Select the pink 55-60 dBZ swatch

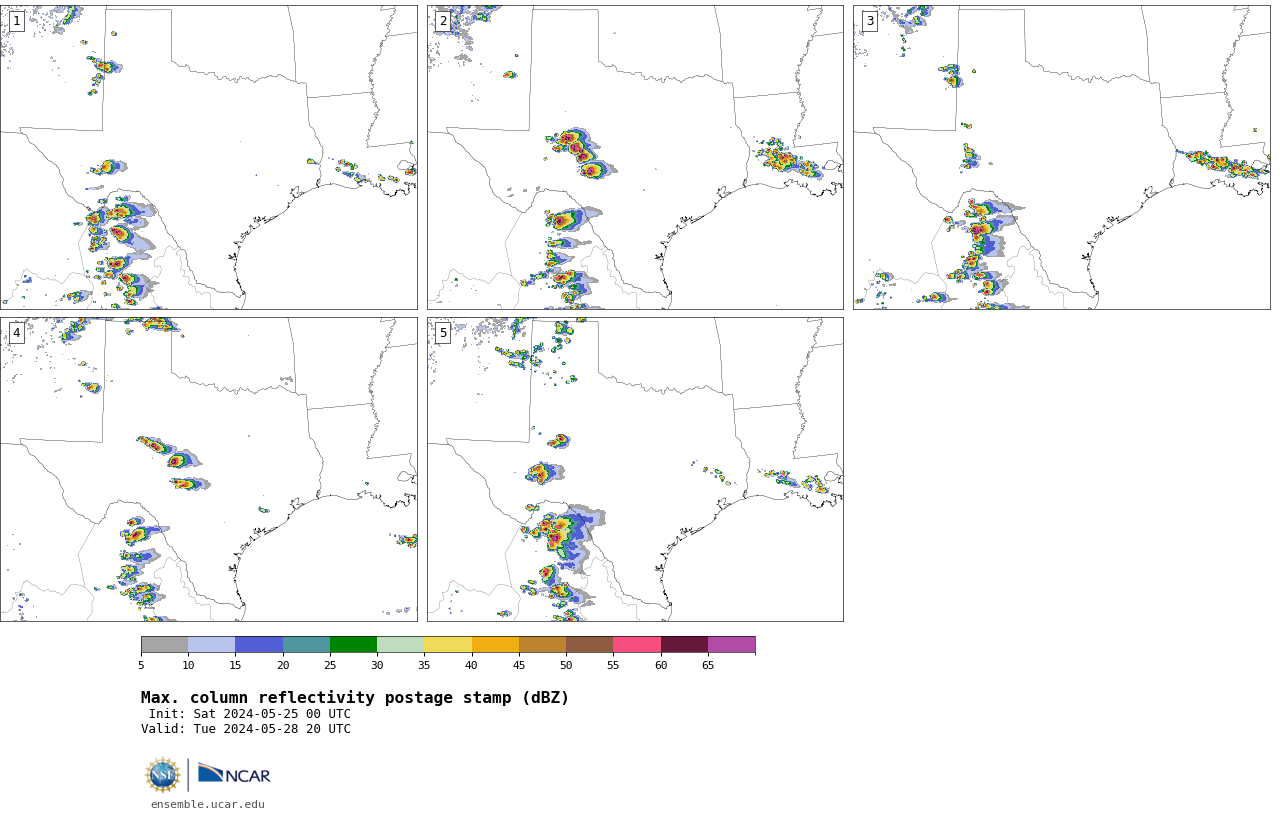click(x=637, y=644)
